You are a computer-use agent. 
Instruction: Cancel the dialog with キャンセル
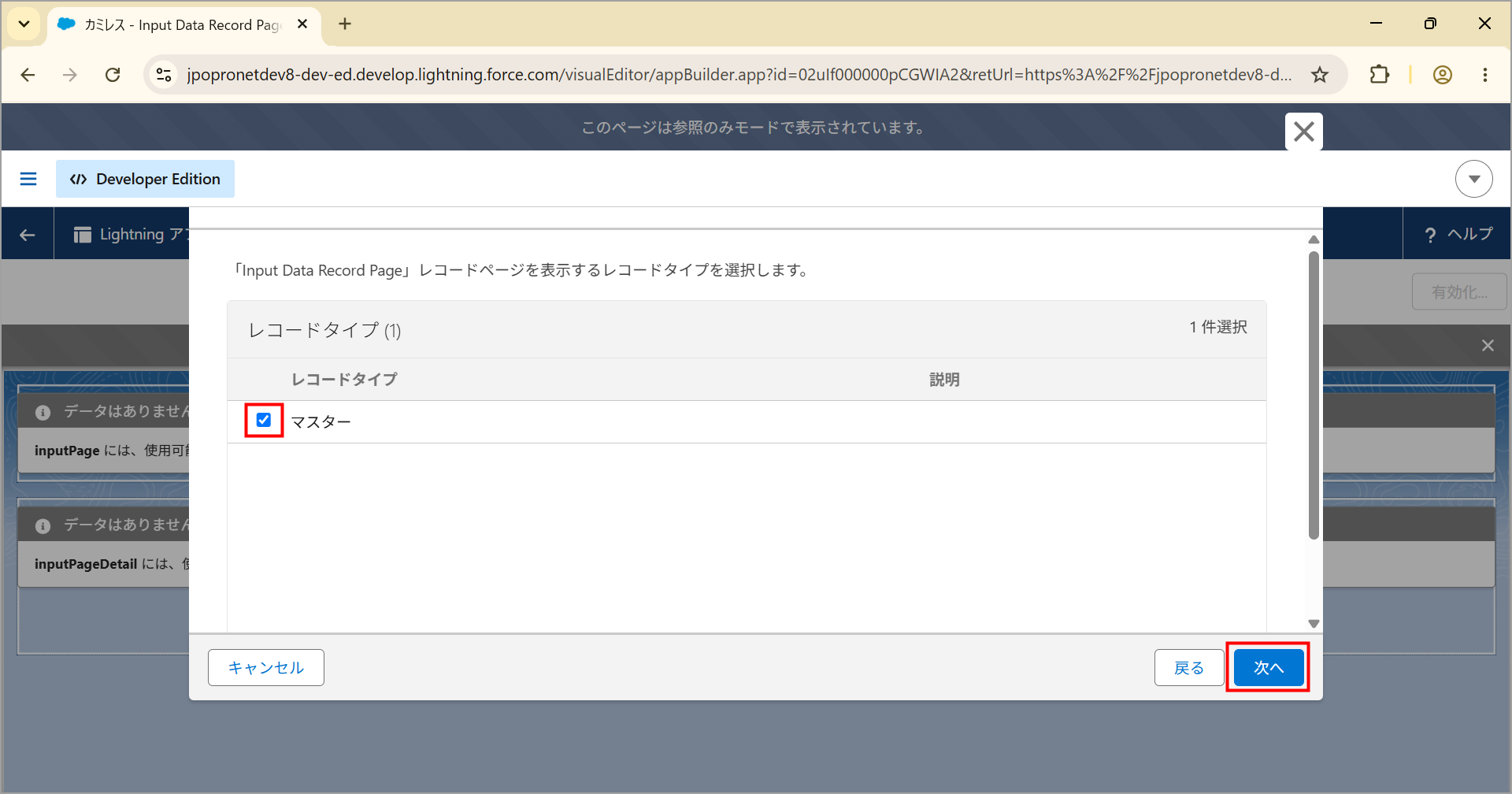[x=266, y=668]
